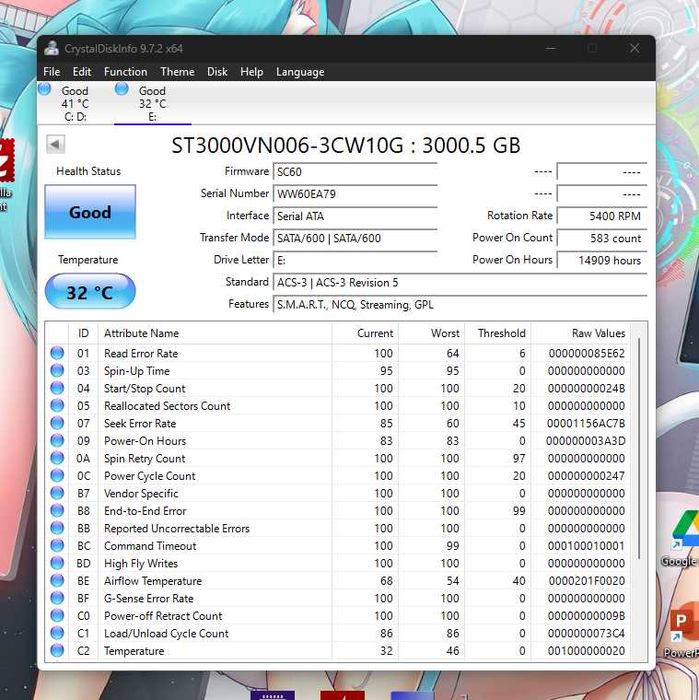Image resolution: width=699 pixels, height=700 pixels.
Task: Click the Firmware field SC60
Action: point(355,172)
